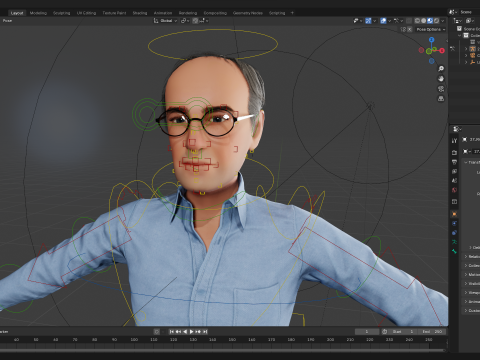The image size is (480, 360).
Task: Play the animation in reverse
Action: point(185,332)
